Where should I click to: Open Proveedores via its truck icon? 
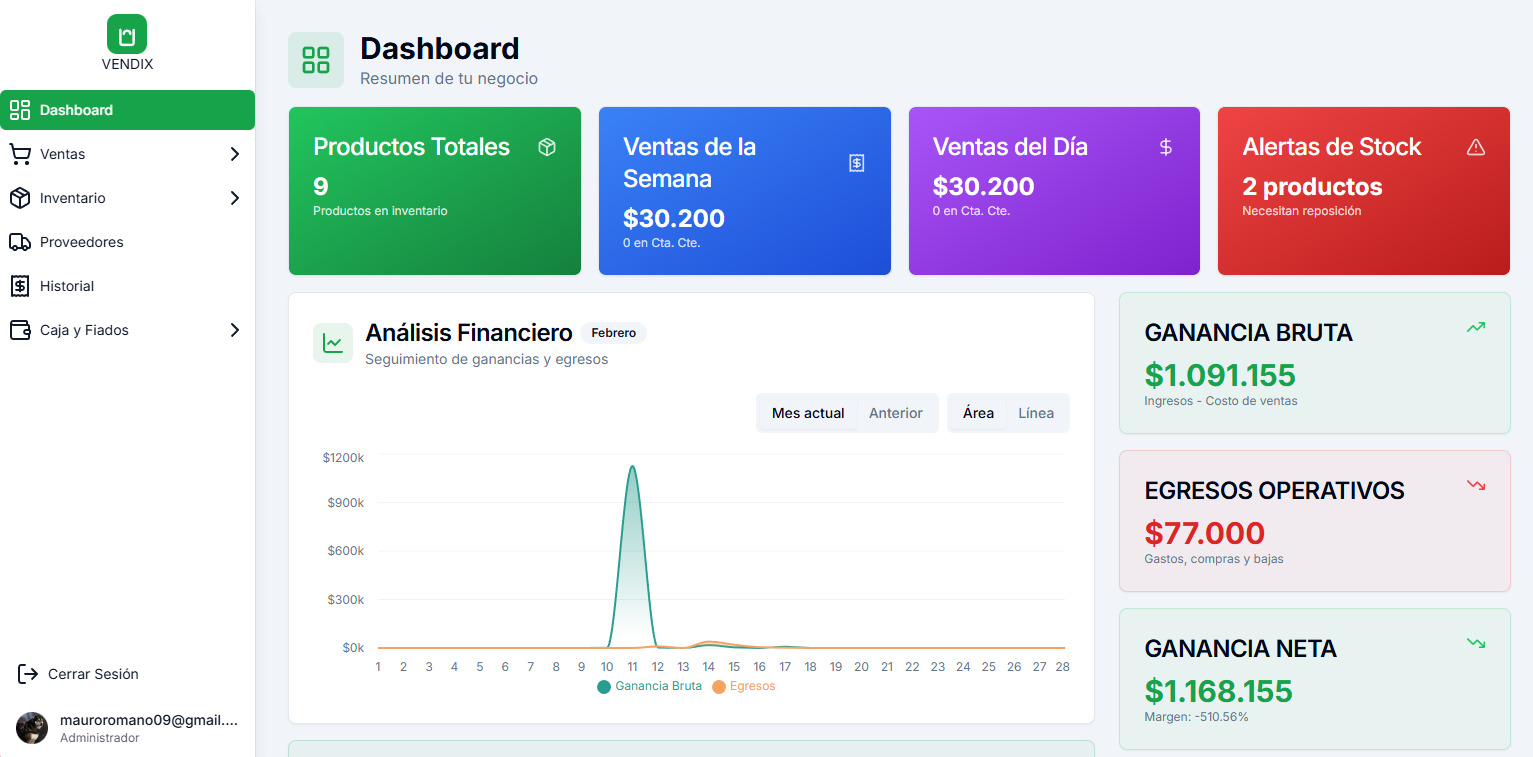pyautogui.click(x=20, y=242)
